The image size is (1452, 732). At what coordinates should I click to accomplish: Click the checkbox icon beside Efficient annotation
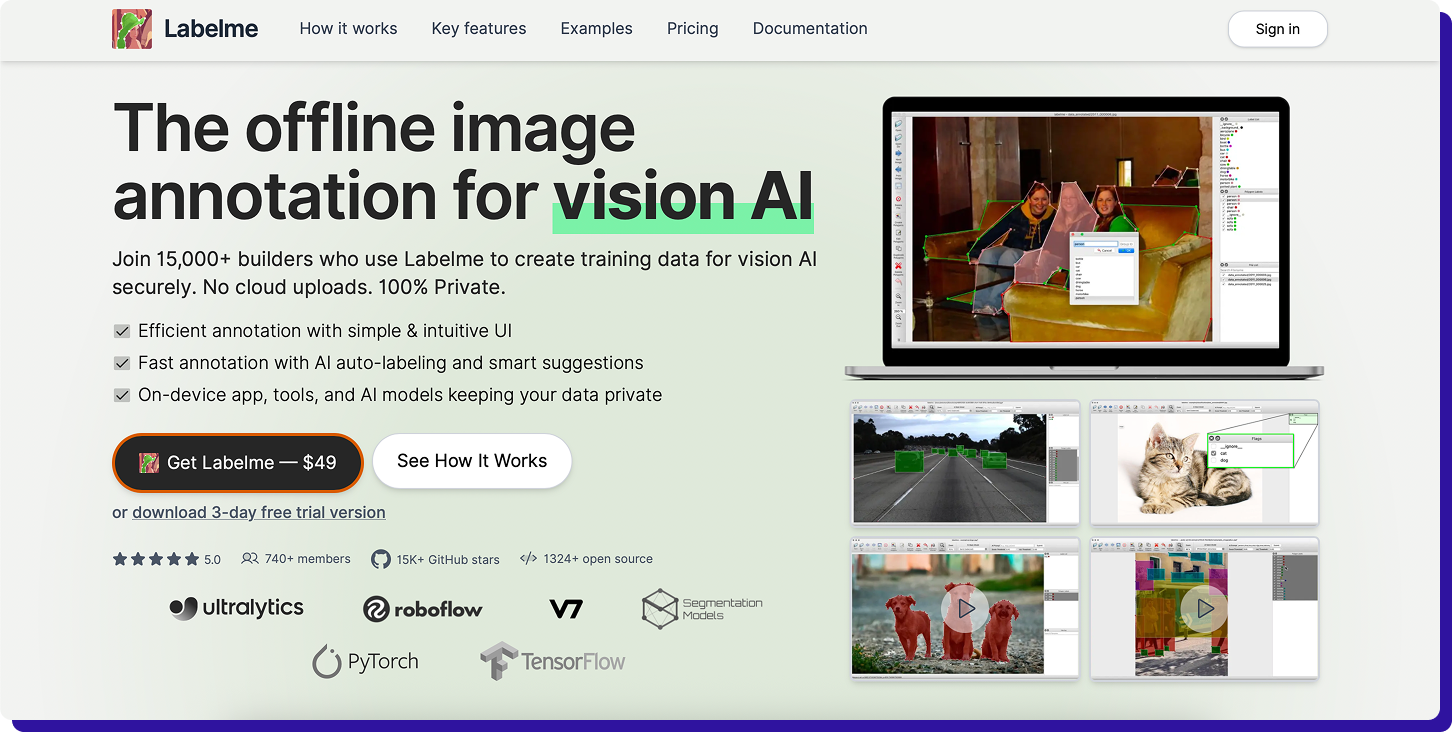[122, 331]
